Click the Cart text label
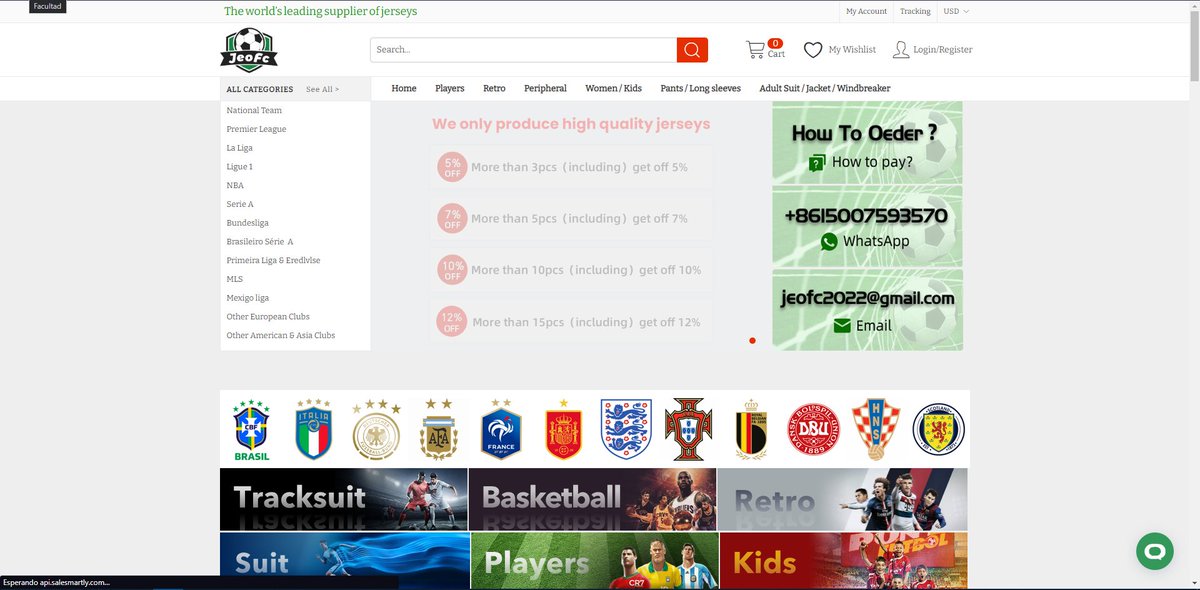The width and height of the screenshot is (1200, 590). [x=776, y=54]
